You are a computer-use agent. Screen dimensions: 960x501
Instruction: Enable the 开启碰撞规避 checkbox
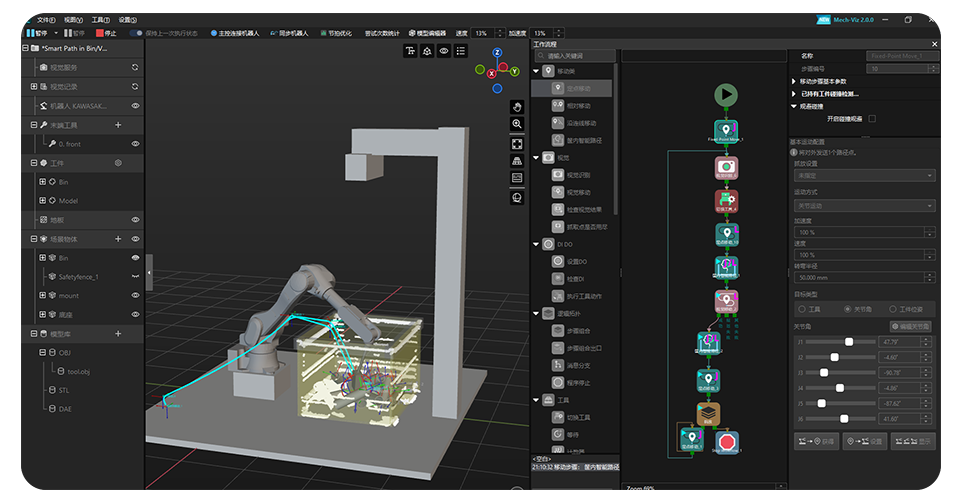(x=870, y=118)
